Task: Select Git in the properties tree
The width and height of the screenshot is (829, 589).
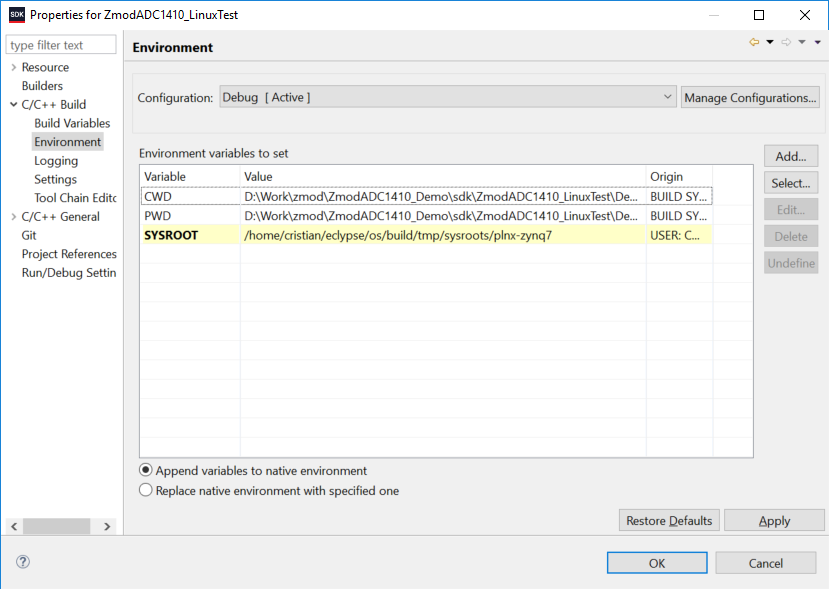Action: (29, 235)
